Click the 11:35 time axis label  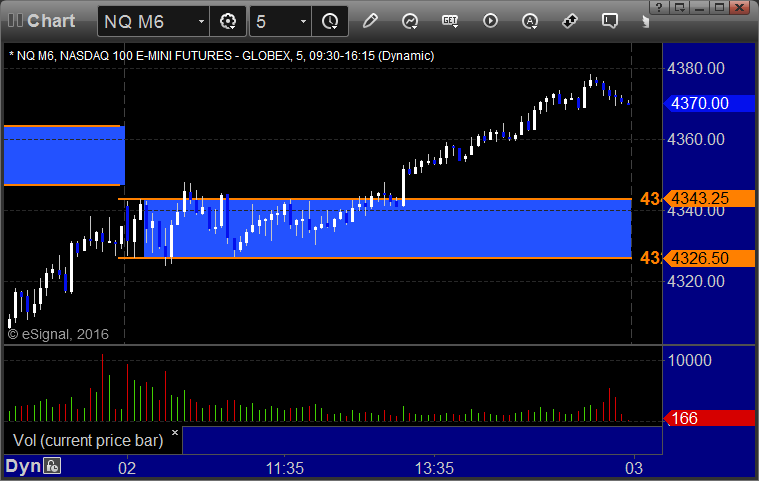[285, 468]
